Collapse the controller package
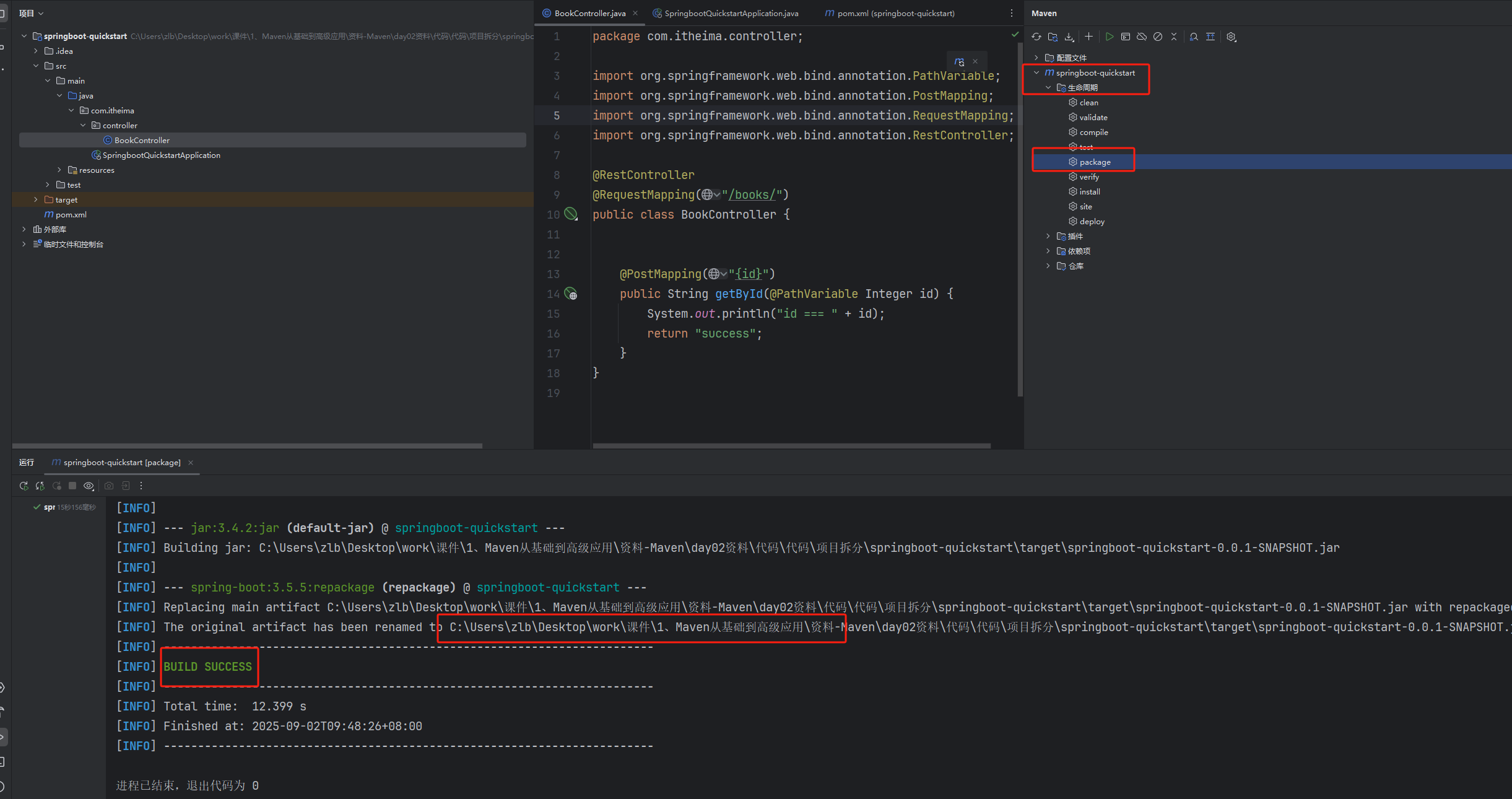The height and width of the screenshot is (799, 1512). [x=83, y=125]
